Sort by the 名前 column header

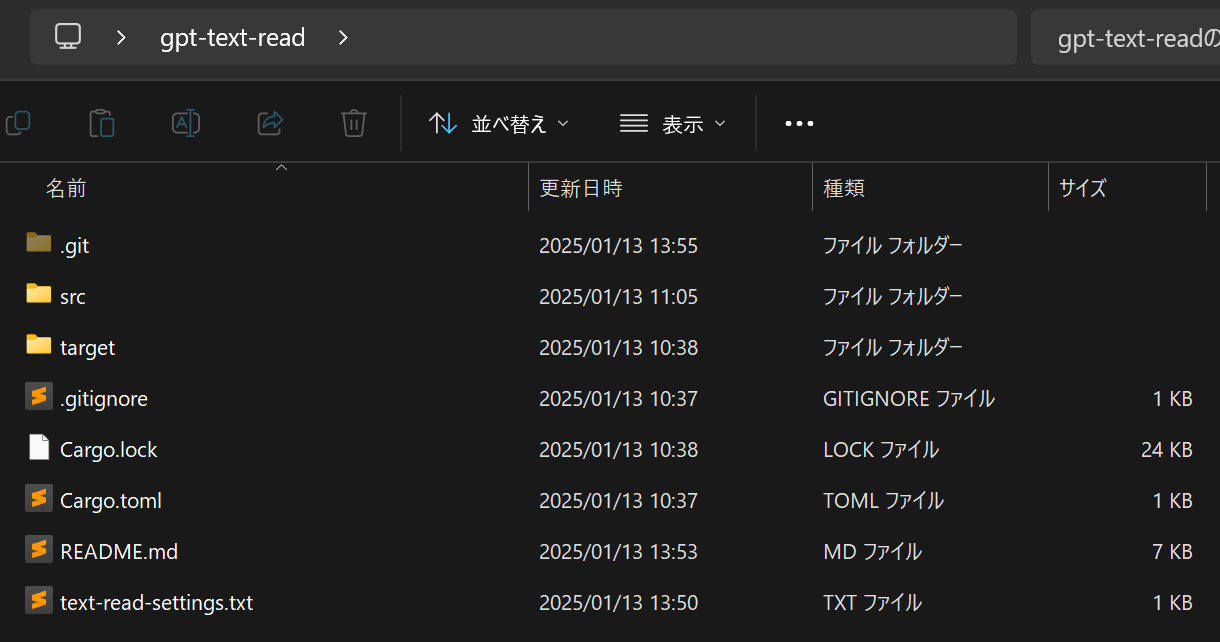(x=66, y=188)
